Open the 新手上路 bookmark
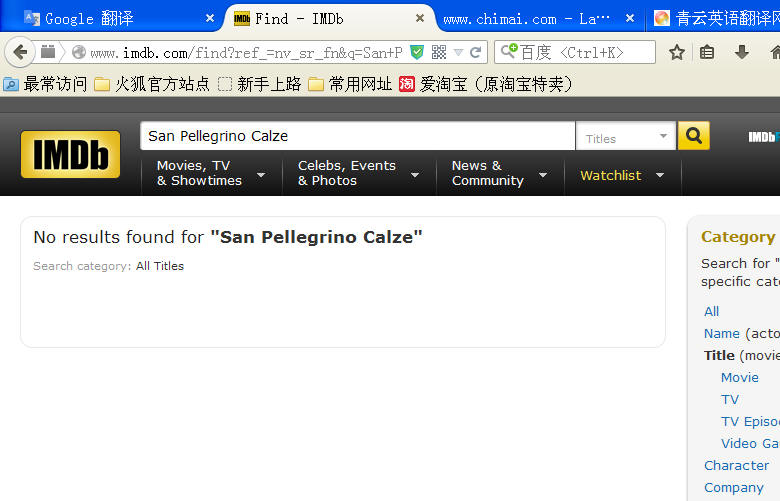Screen dimensions: 780x501 260,84
